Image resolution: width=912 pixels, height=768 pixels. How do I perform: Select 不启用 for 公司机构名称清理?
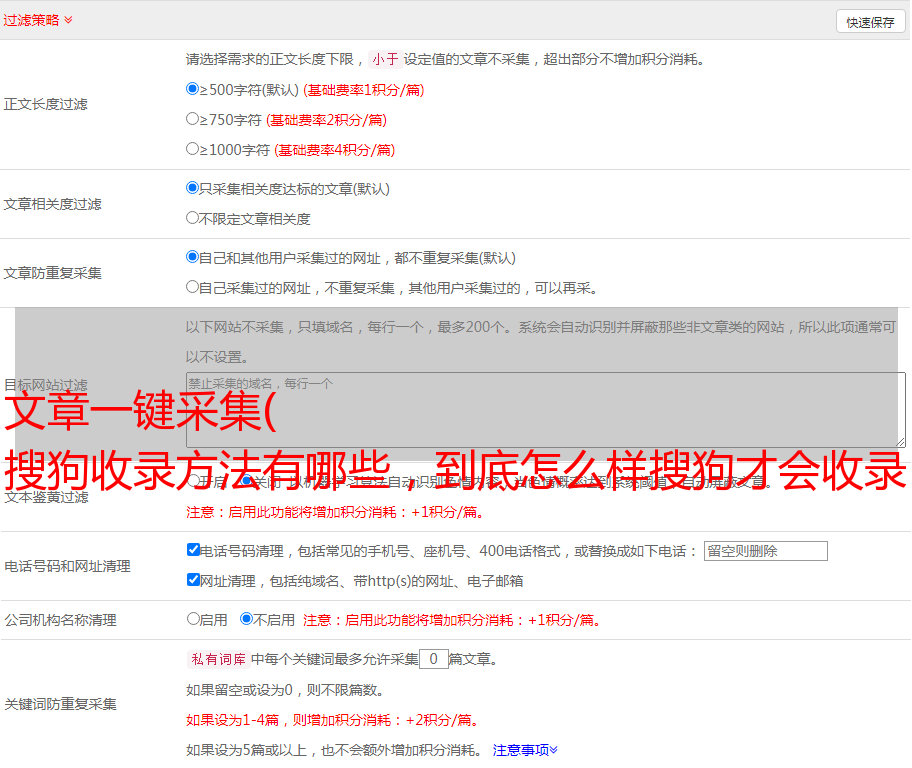[246, 619]
